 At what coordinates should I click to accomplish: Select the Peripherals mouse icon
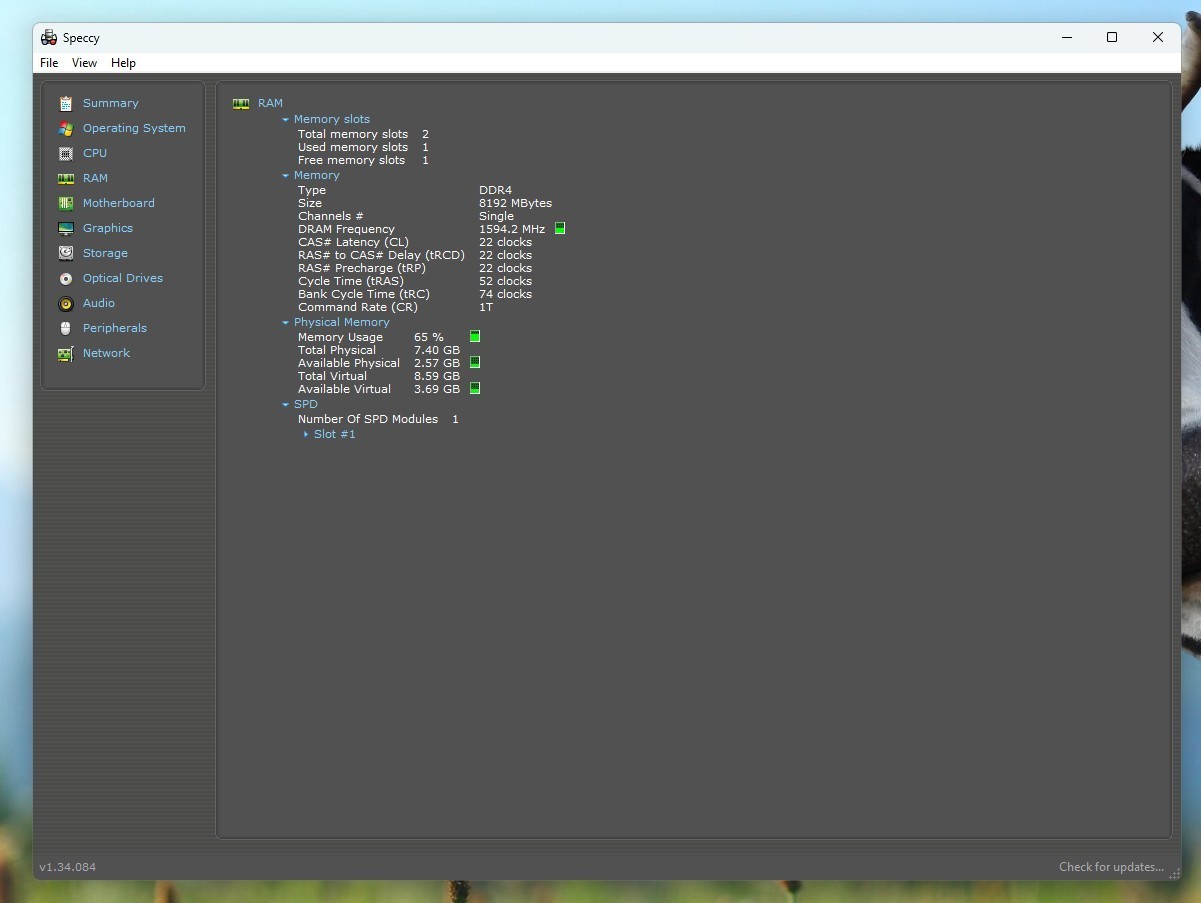coord(66,328)
